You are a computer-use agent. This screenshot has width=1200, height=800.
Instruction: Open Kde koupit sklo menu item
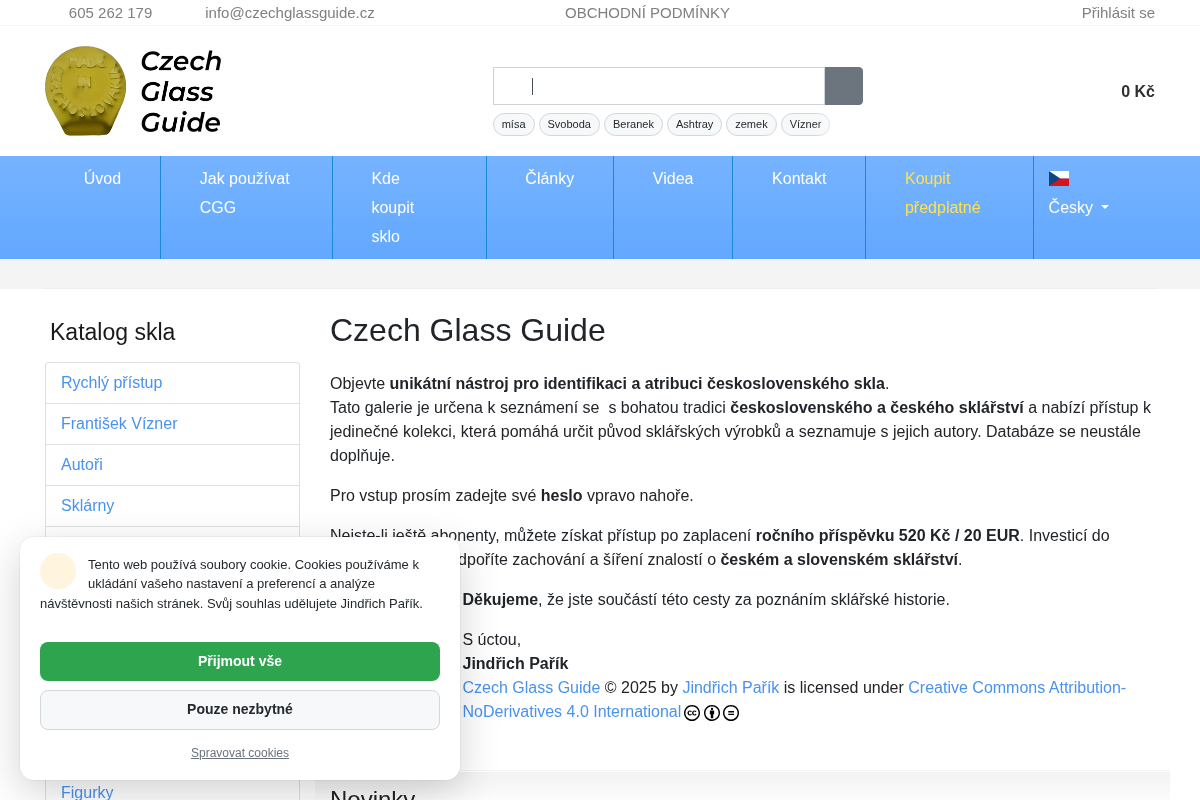pos(409,207)
